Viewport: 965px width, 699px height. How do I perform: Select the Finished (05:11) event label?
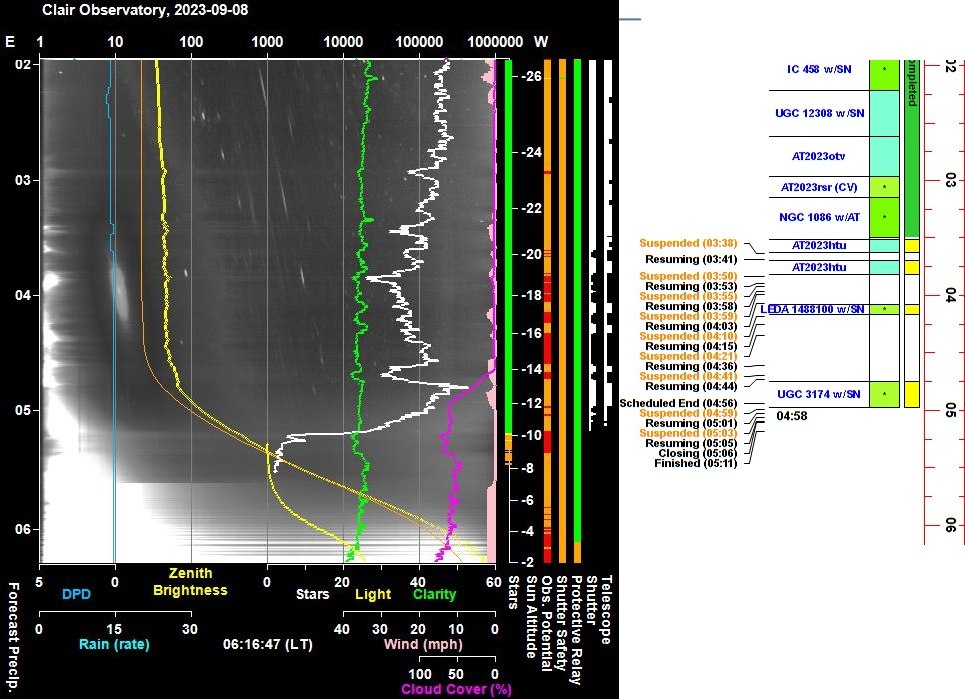pos(695,463)
